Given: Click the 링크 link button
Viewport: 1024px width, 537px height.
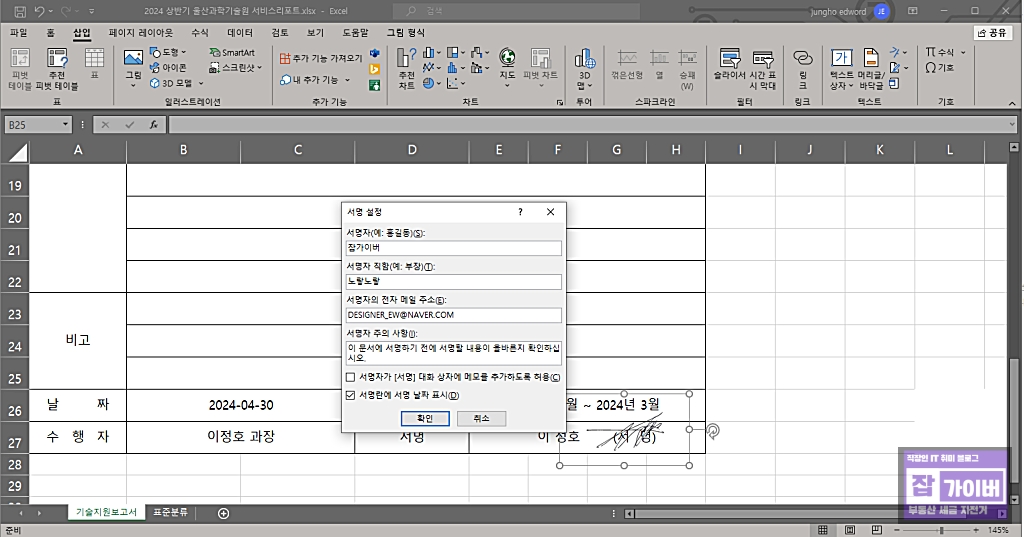Looking at the screenshot, I should tap(803, 69).
